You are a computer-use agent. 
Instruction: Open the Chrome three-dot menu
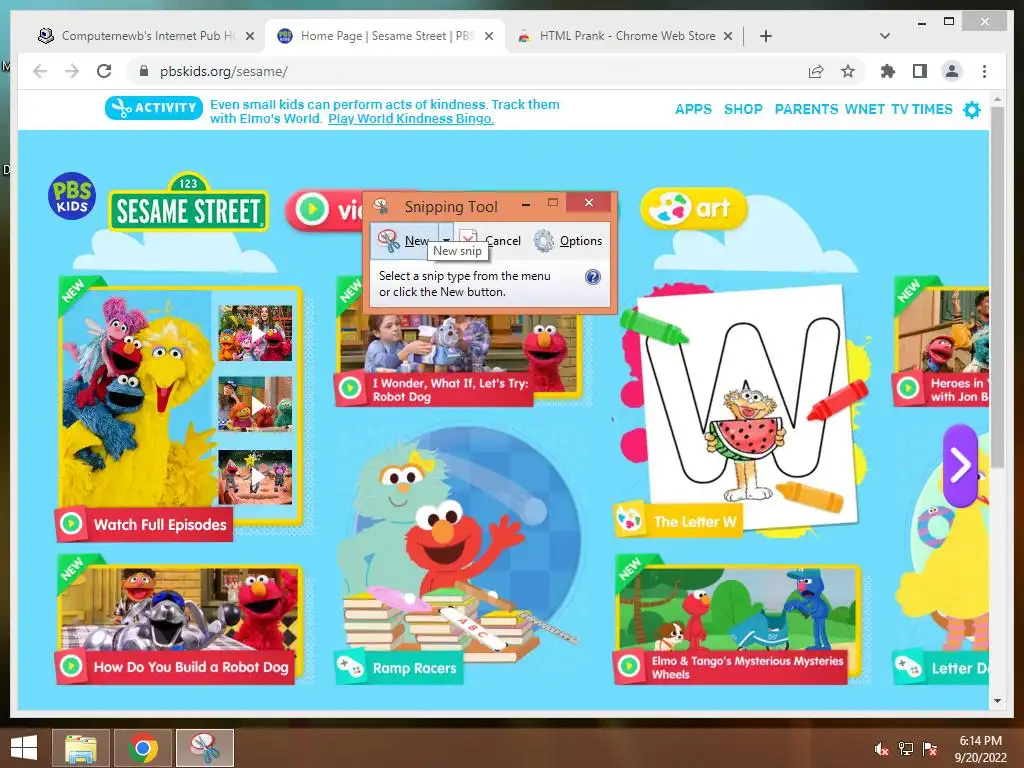[x=984, y=71]
